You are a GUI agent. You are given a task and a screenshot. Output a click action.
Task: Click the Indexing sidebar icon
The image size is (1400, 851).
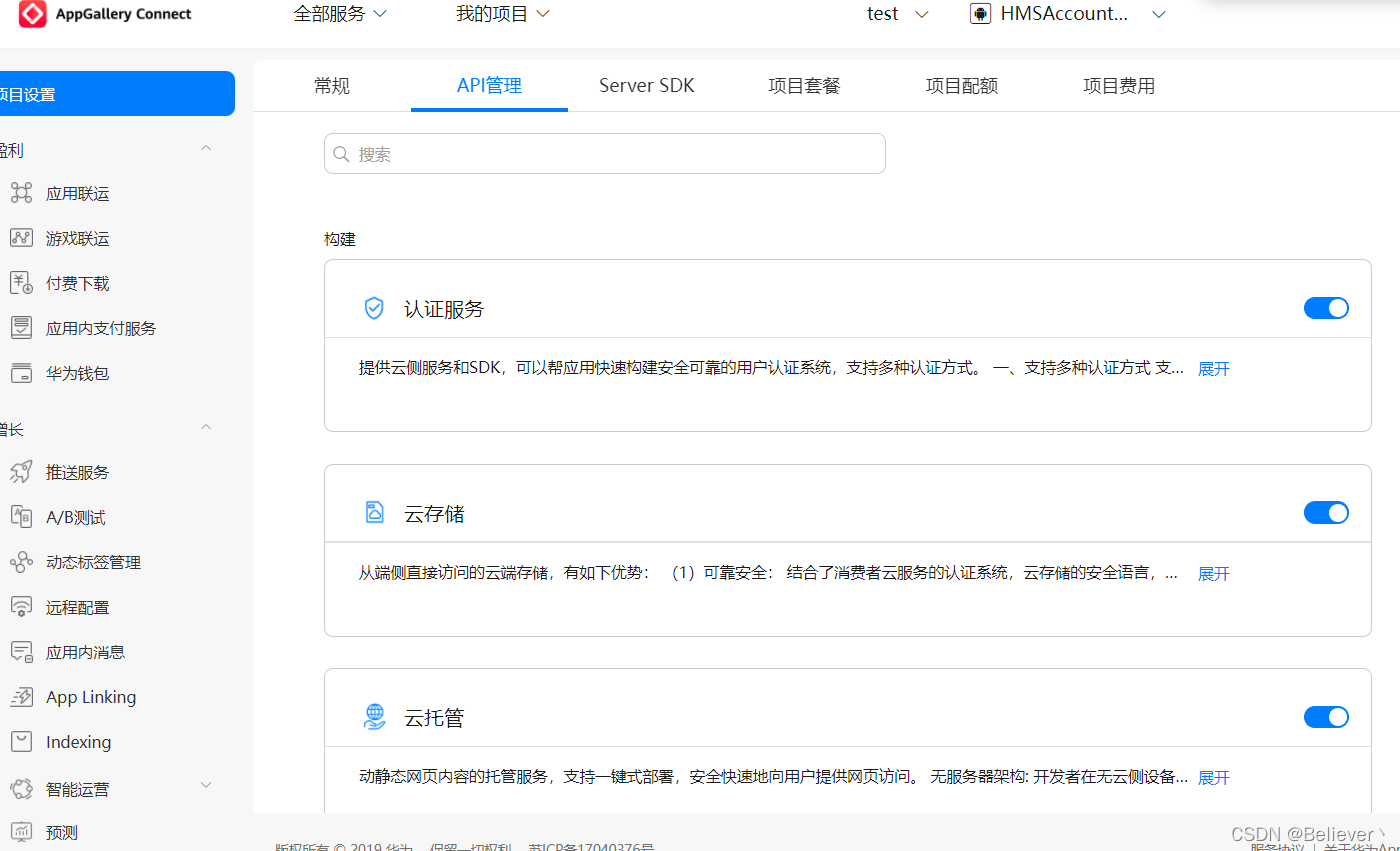21,742
